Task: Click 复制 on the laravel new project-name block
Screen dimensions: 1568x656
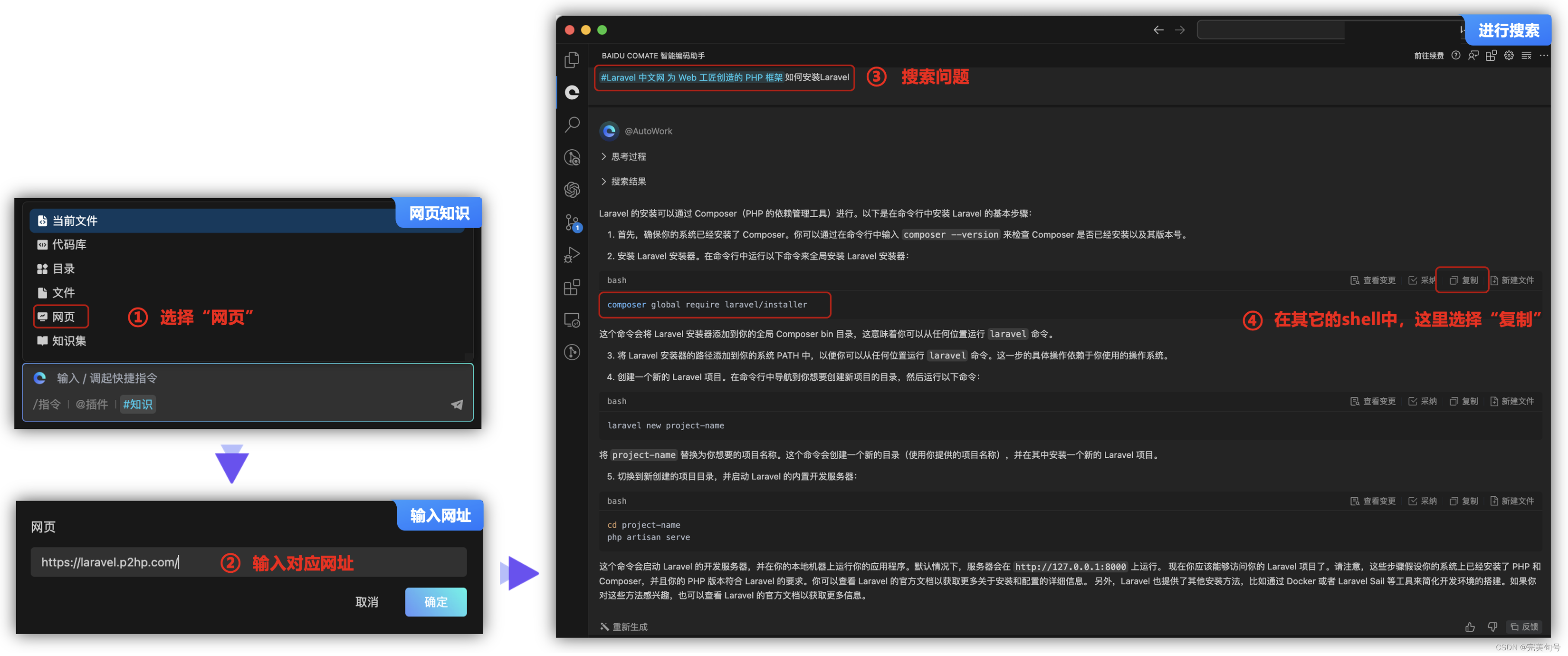Action: [1464, 401]
